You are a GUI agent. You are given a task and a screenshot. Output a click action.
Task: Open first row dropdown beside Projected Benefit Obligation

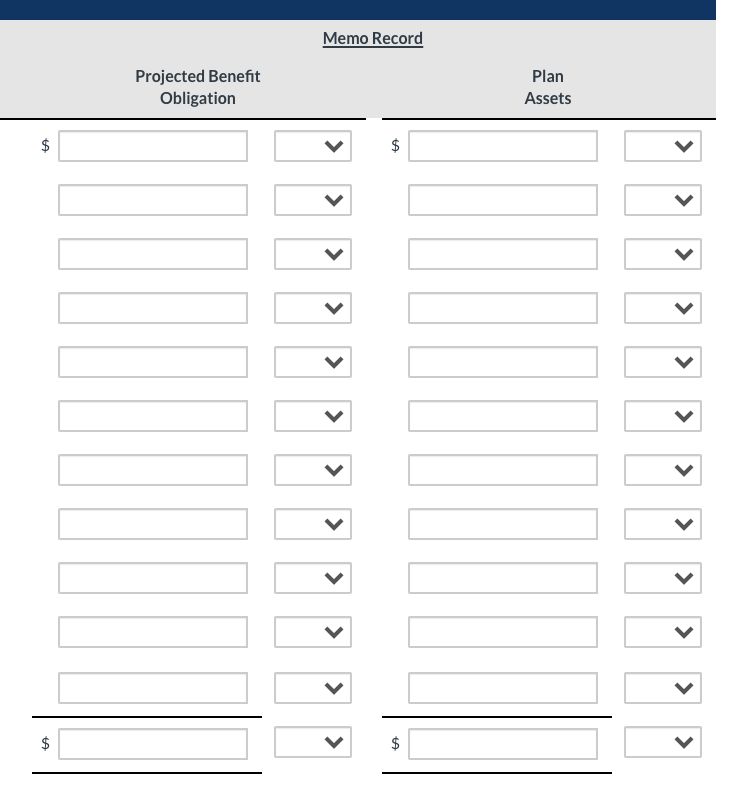coord(313,147)
